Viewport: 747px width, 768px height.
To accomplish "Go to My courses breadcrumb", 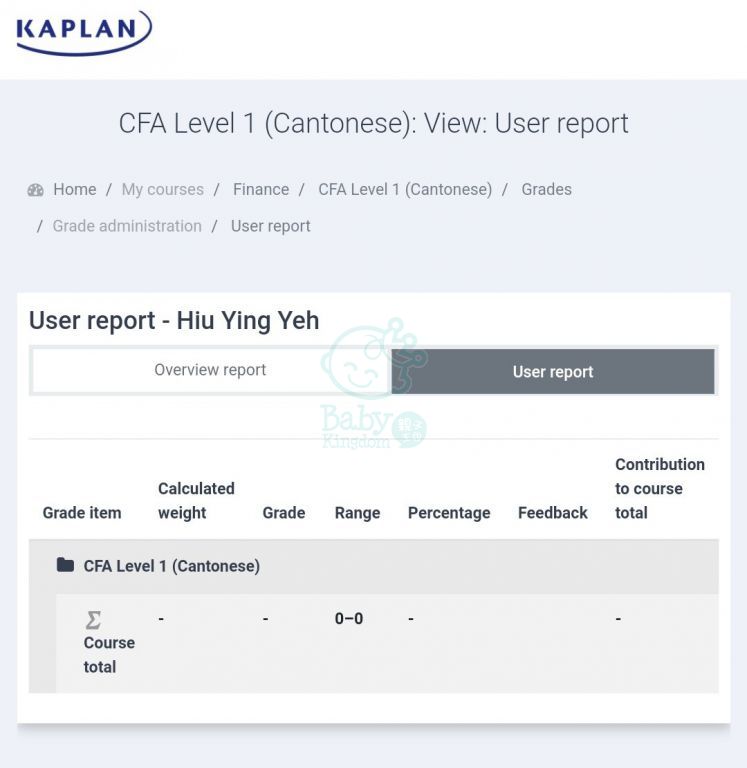I will [162, 189].
